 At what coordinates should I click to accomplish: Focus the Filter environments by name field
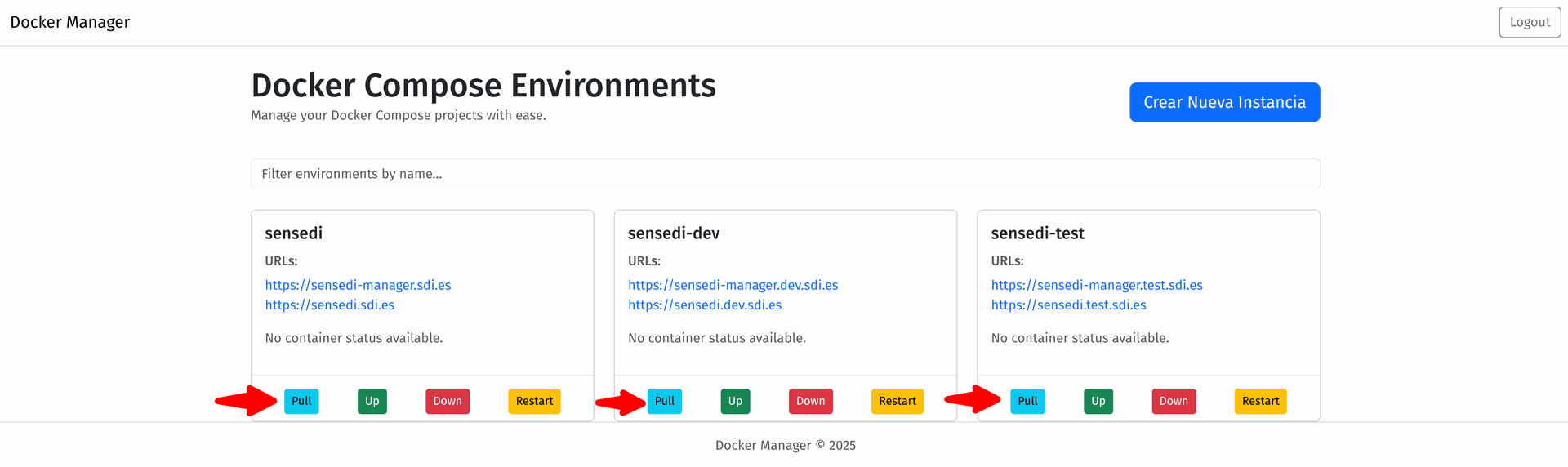(x=784, y=174)
